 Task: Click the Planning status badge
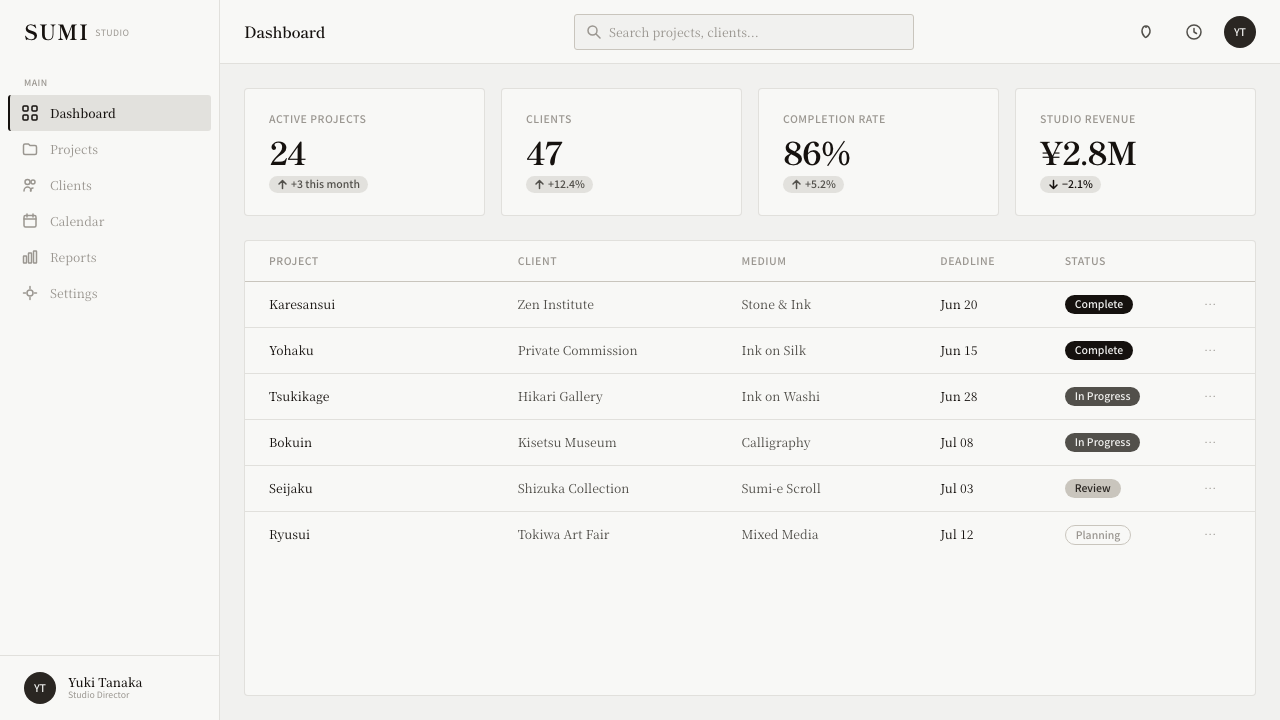(x=1098, y=535)
